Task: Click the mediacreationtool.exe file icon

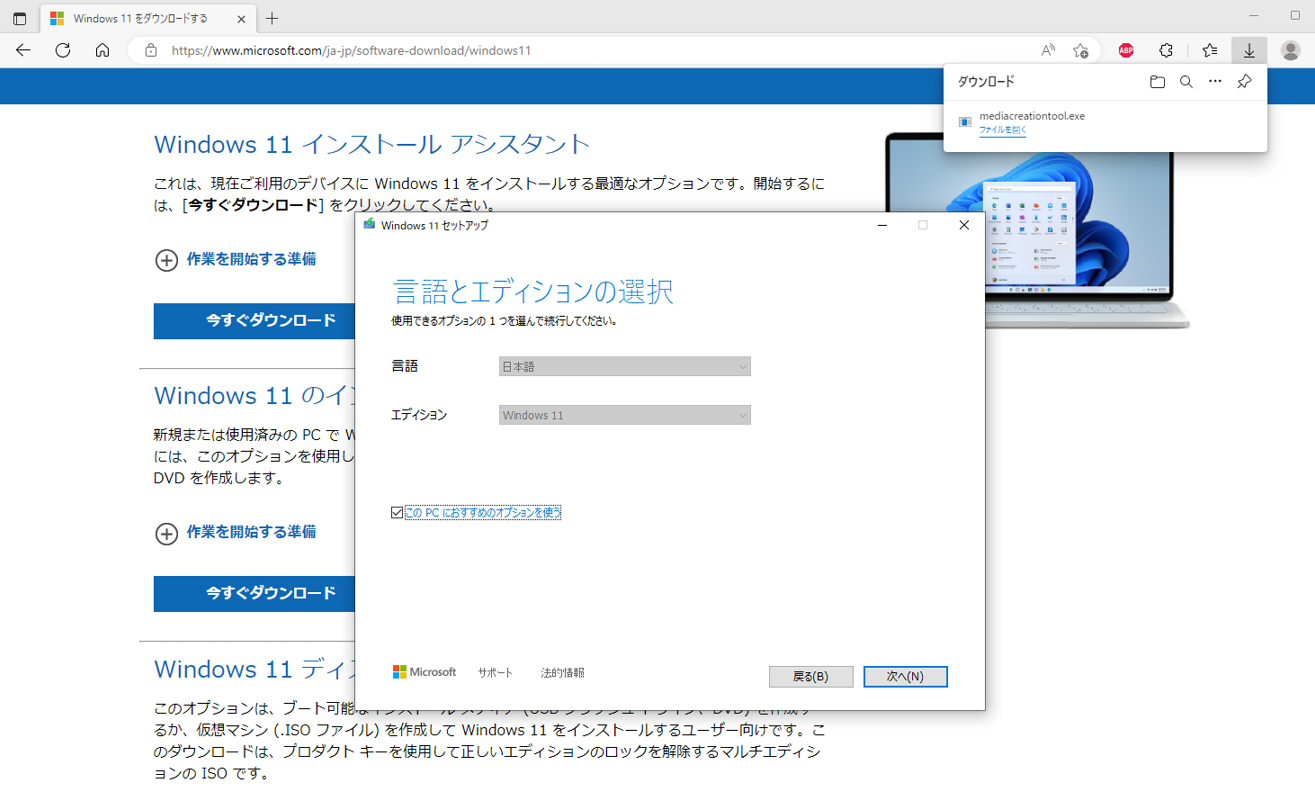Action: tap(965, 122)
